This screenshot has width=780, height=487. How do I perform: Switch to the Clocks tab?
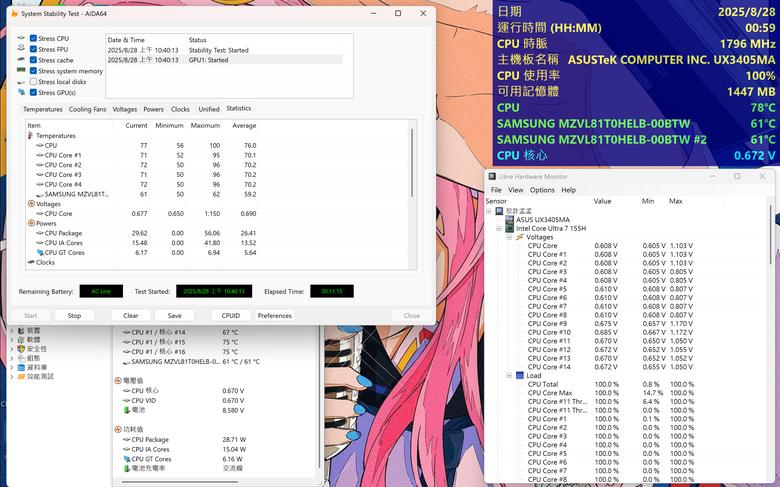coord(180,109)
